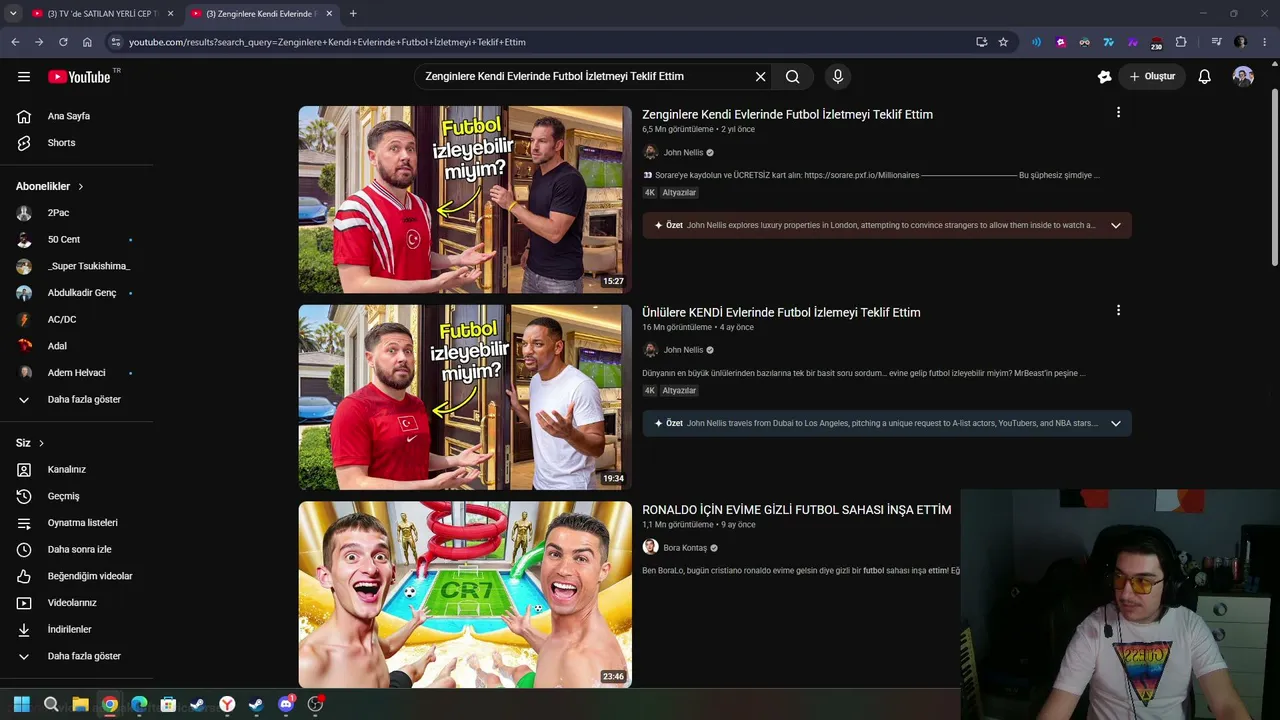Viewport: 1280px width, 720px height.
Task: Open the install app icon in address bar
Action: [981, 42]
